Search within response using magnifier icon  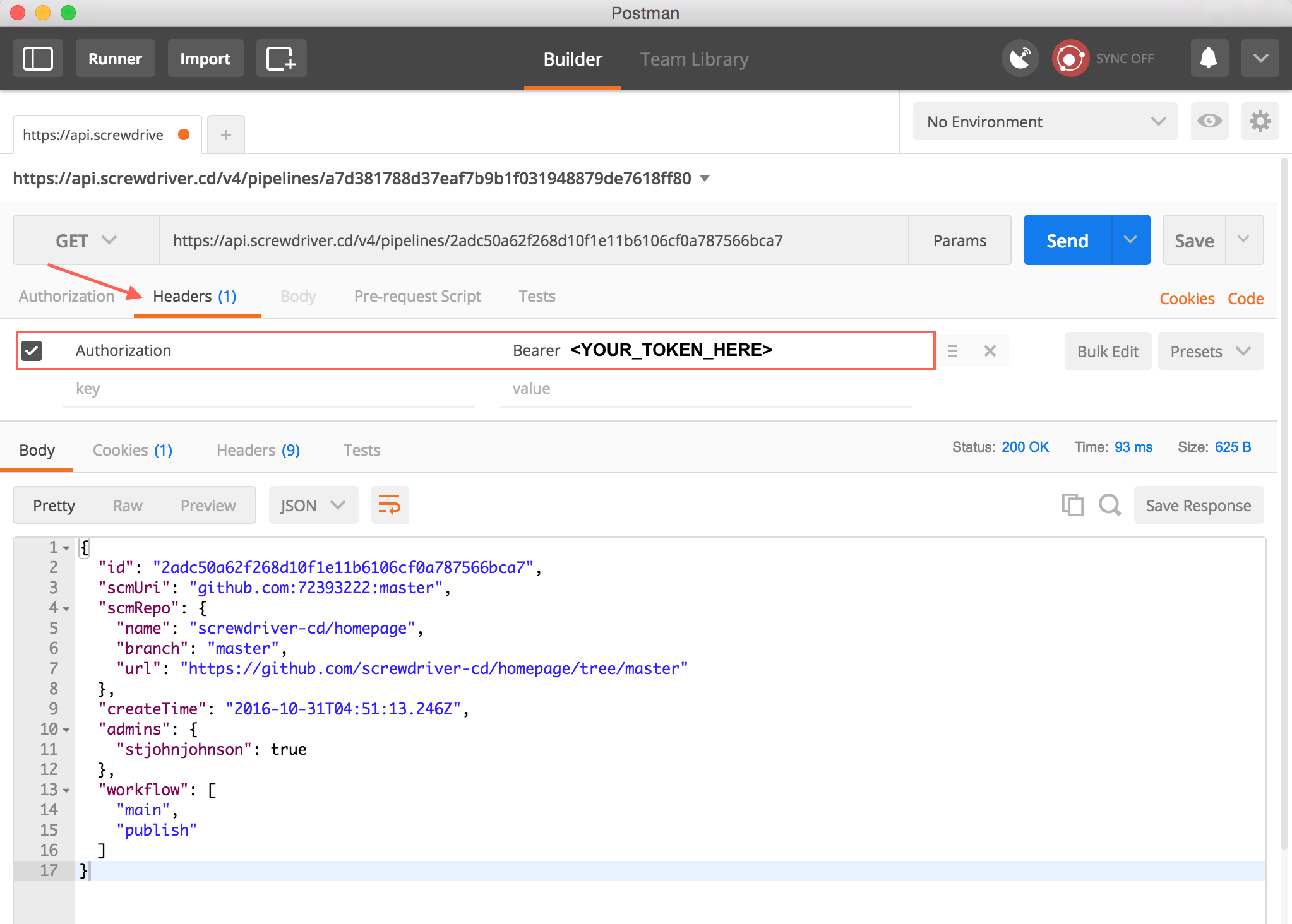pos(1110,505)
